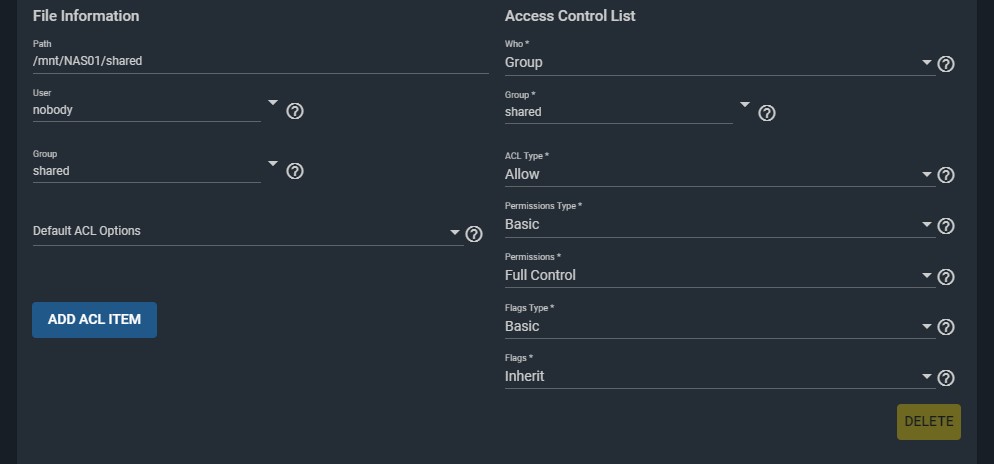
Task: Open the Flags Inherit dropdown
Action: tap(720, 377)
